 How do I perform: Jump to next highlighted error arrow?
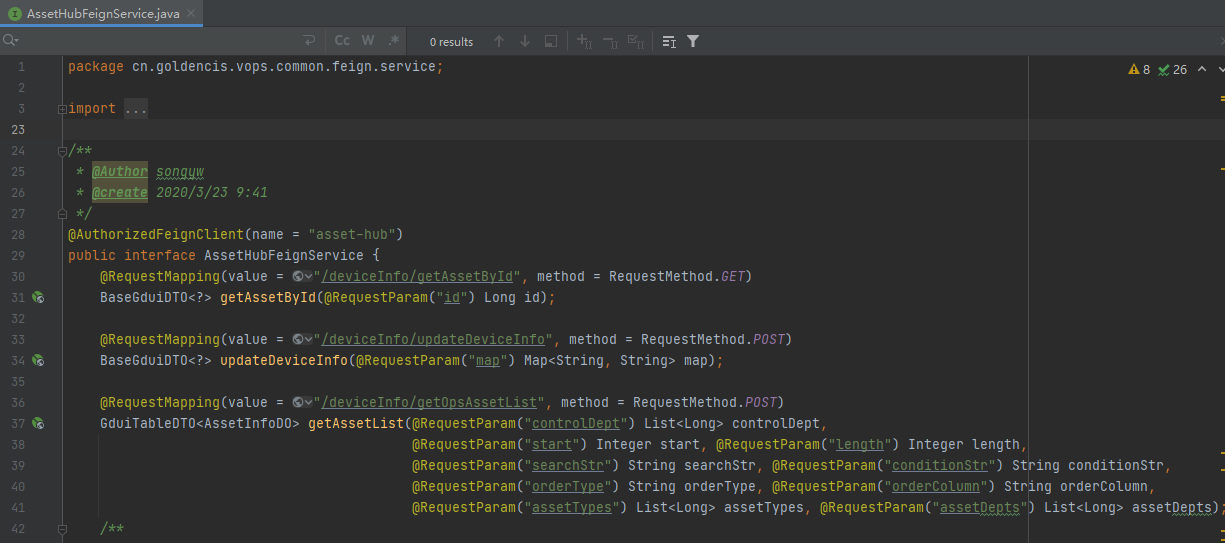pos(1221,69)
